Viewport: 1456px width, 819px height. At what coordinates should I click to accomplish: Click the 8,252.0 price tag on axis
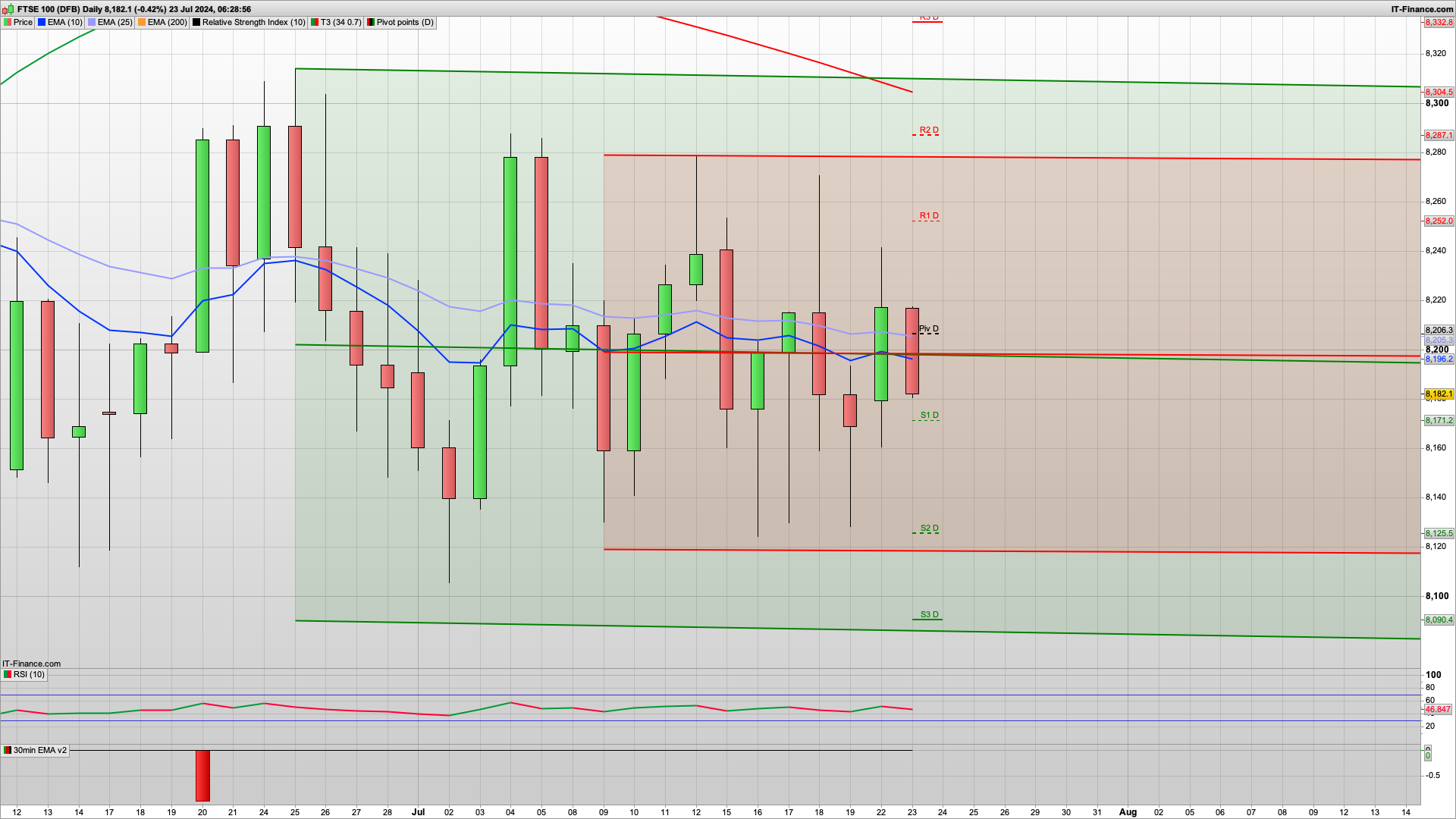pos(1439,221)
